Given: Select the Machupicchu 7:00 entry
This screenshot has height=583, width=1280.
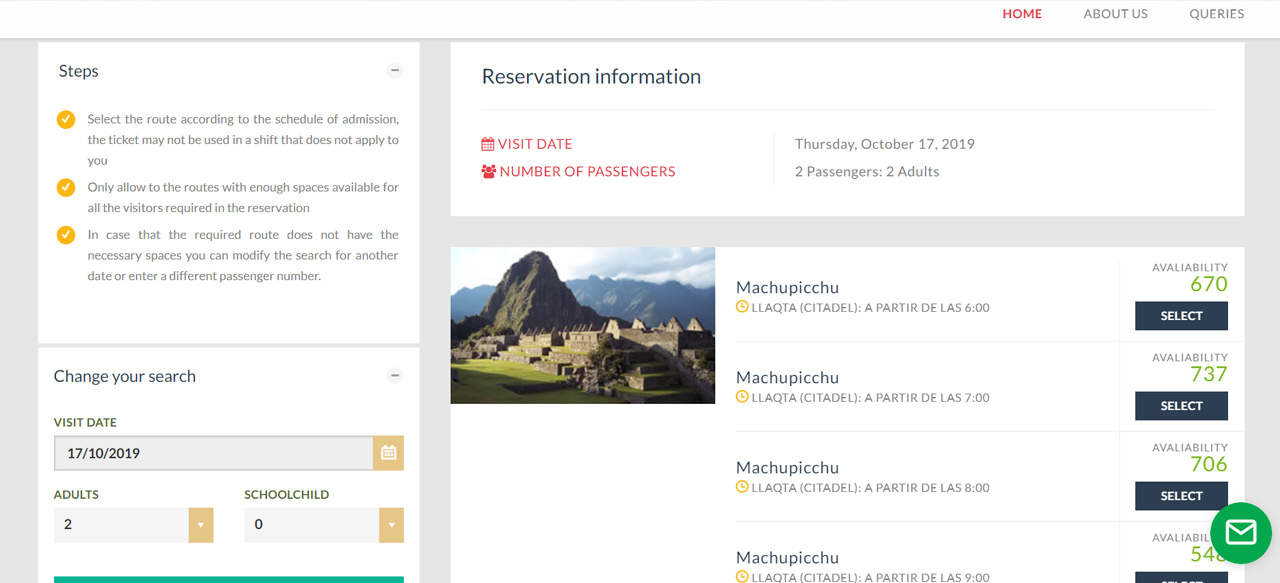Looking at the screenshot, I should point(1181,406).
